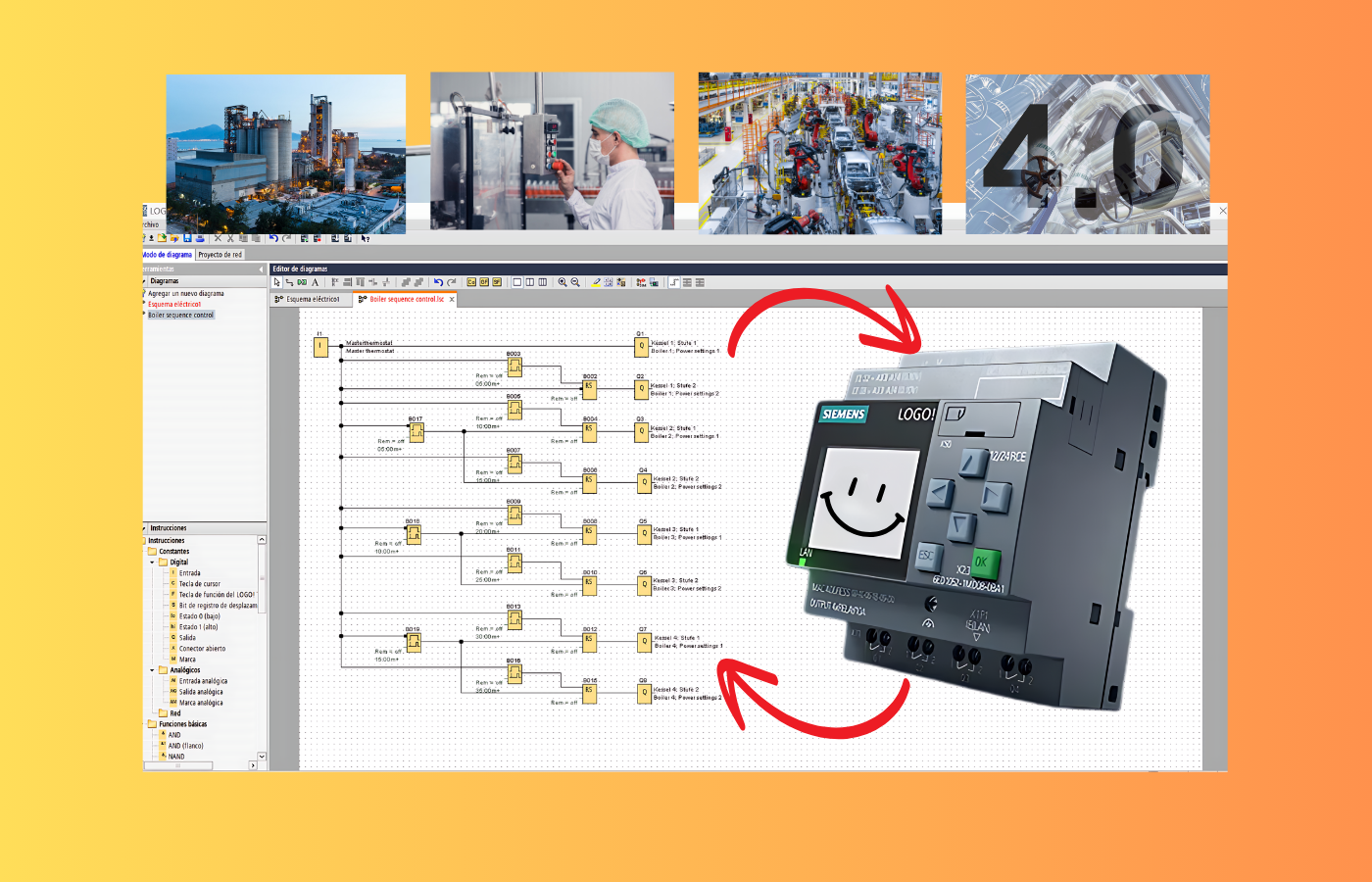Click the horizontal scroll right arrow of tree
This screenshot has width=1372, height=882.
[253, 765]
